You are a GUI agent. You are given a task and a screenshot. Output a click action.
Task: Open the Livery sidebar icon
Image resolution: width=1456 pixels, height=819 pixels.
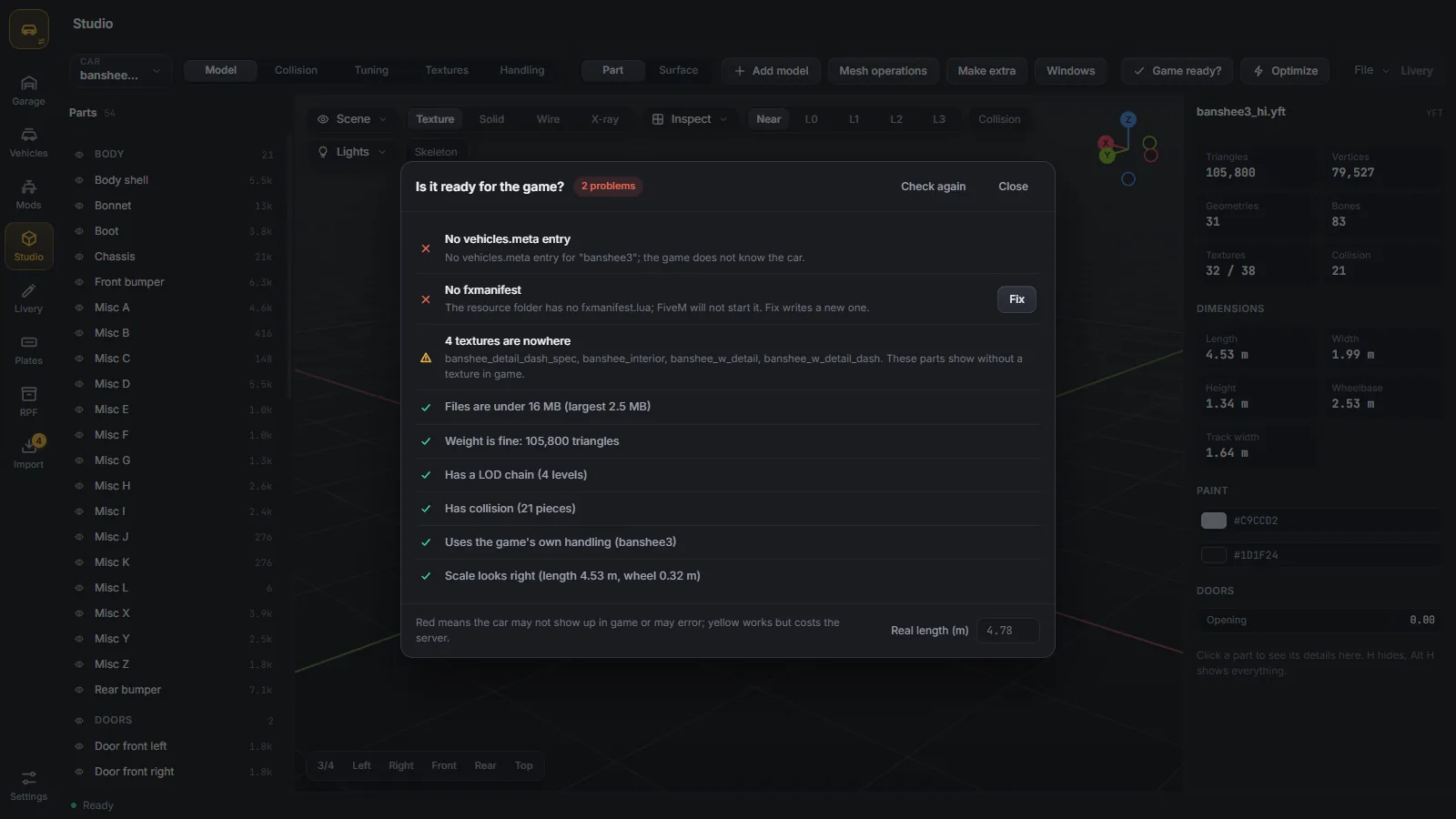pyautogui.click(x=28, y=298)
